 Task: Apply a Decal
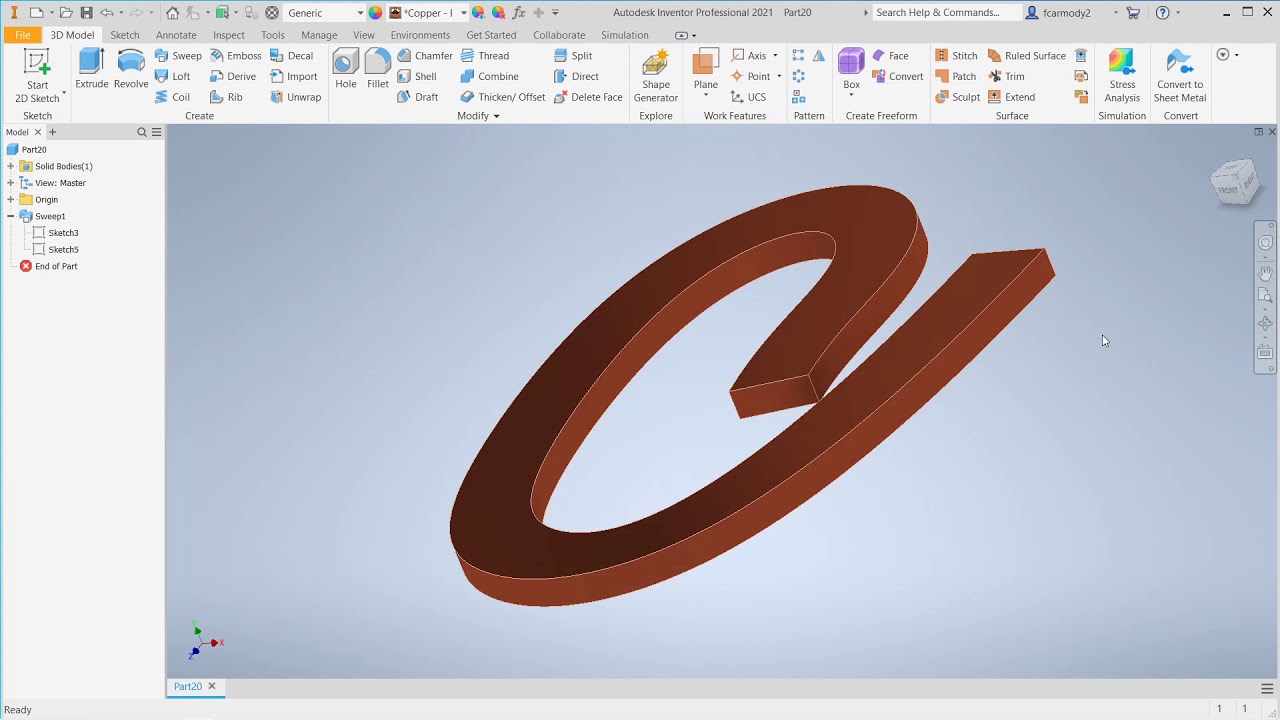[291, 56]
